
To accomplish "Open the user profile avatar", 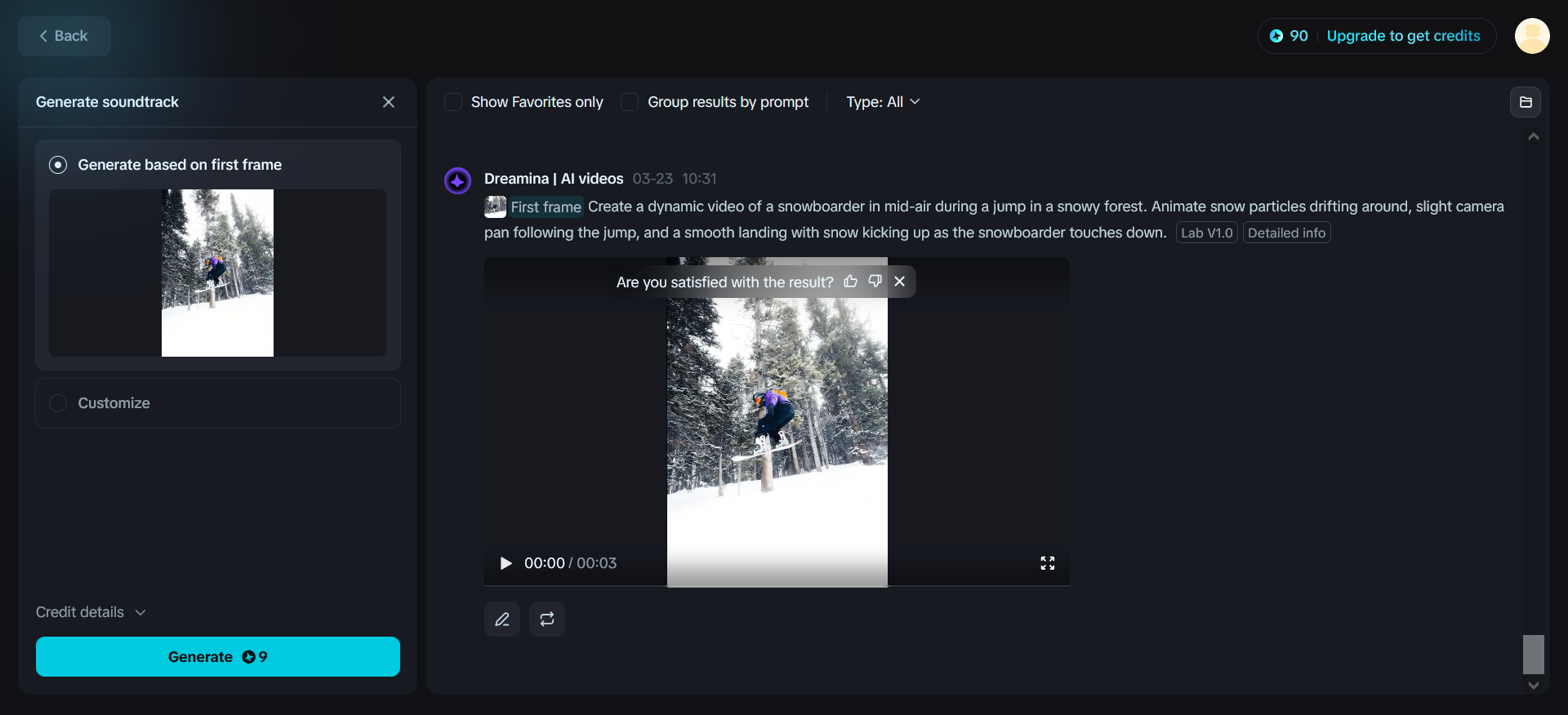I will click(x=1532, y=36).
